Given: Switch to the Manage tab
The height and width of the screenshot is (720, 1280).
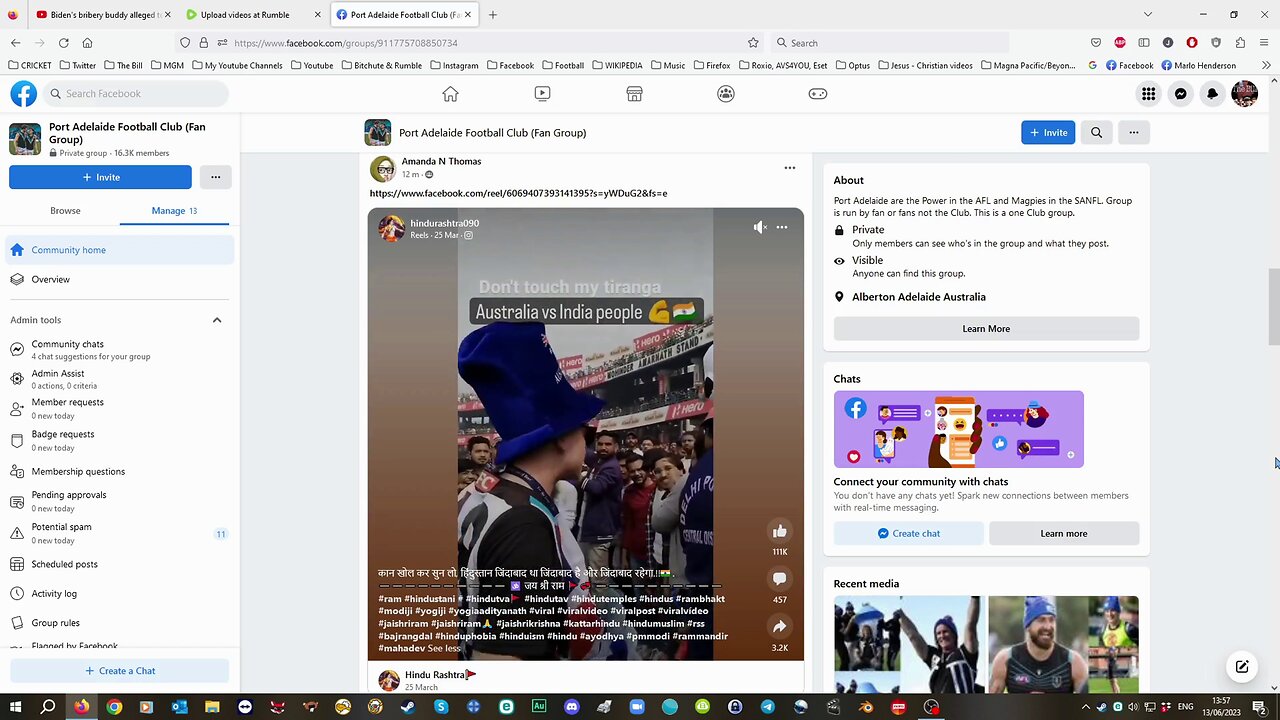Looking at the screenshot, I should coord(174,210).
